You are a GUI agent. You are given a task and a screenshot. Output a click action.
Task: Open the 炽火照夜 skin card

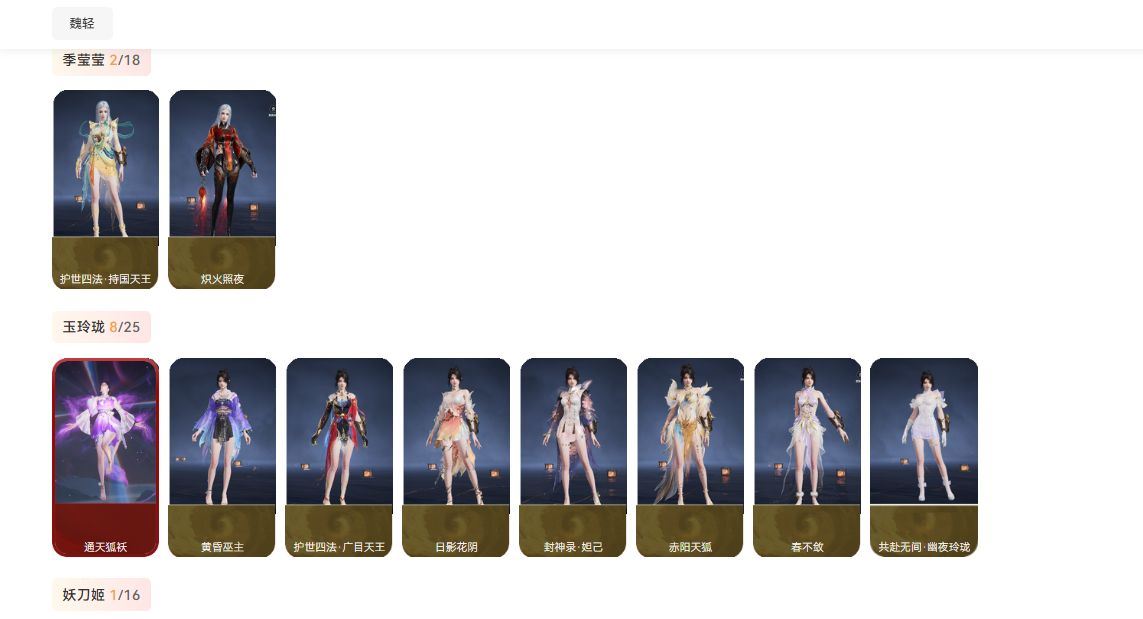click(222, 190)
